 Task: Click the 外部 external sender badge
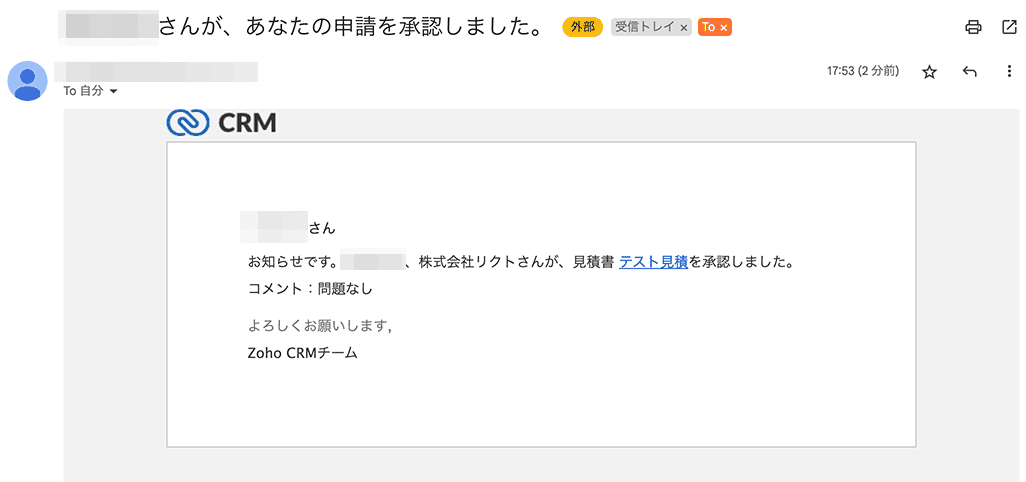[582, 27]
